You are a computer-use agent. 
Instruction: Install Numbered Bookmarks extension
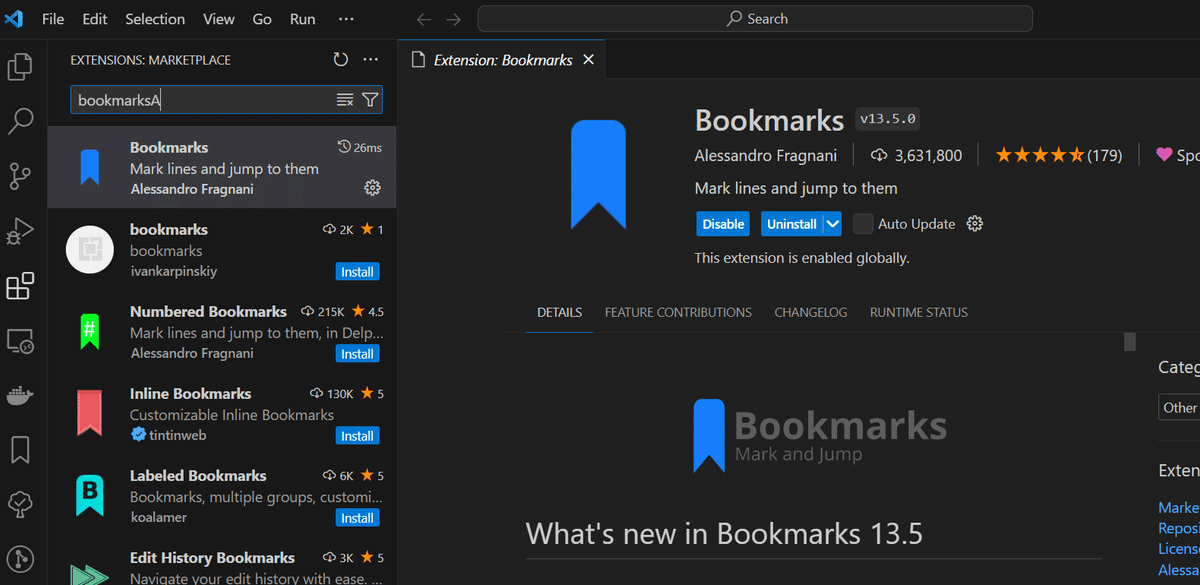[x=357, y=354]
